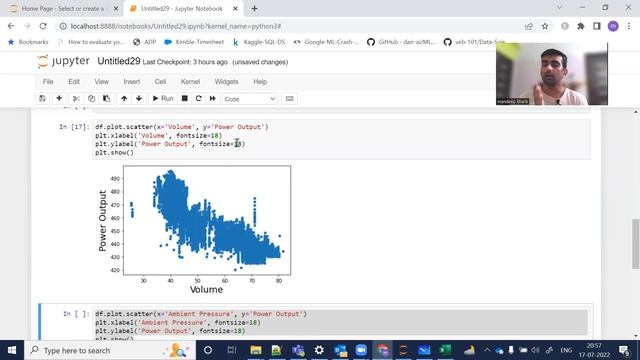The width and height of the screenshot is (640, 360).
Task: Open the Google-ML-Crash bookmark
Action: coord(326,42)
